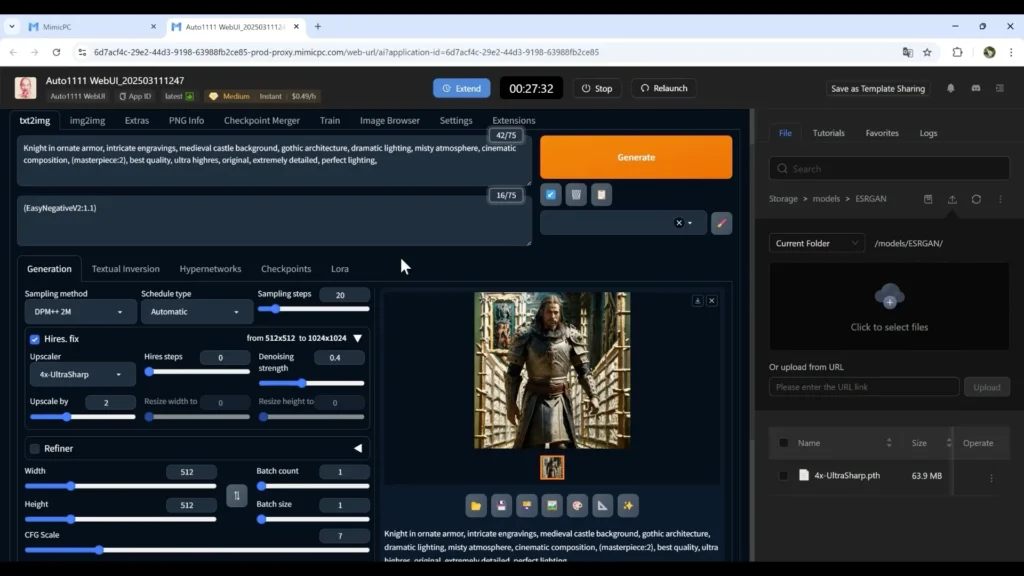Click the sparkle icon below the generated image

tap(627, 505)
